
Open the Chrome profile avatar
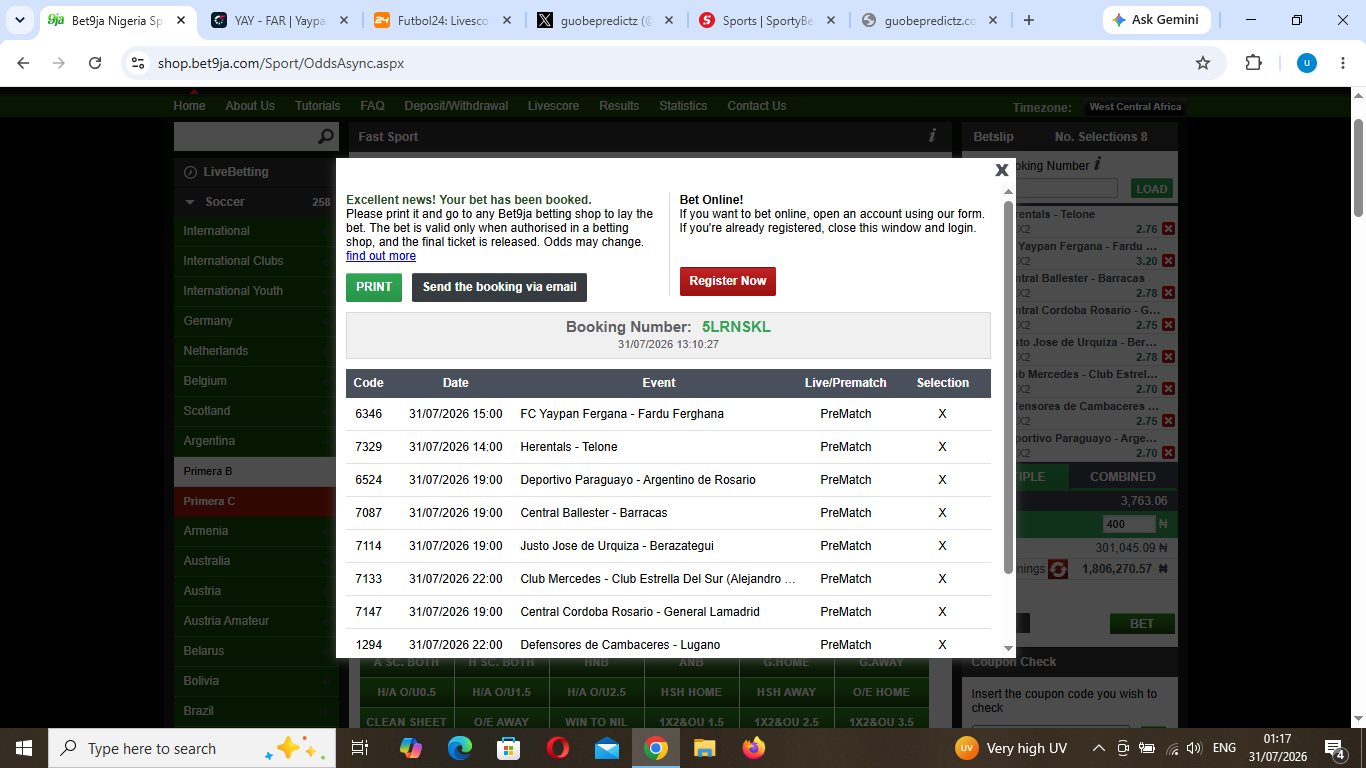(1306, 63)
